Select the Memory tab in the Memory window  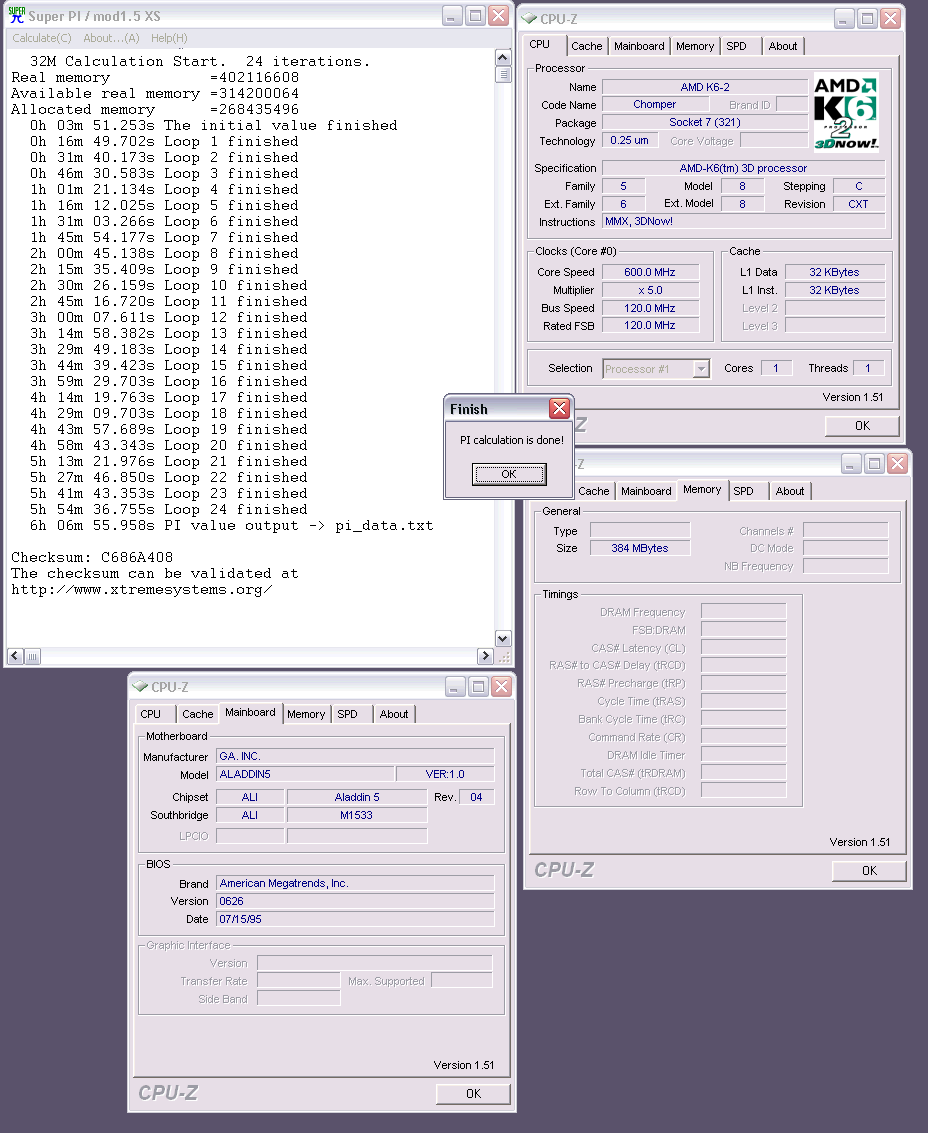(x=702, y=490)
